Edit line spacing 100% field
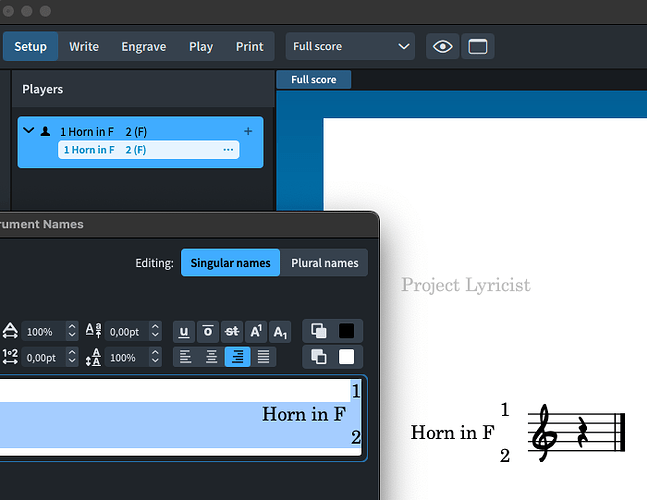The height and width of the screenshot is (500, 647). [127, 358]
